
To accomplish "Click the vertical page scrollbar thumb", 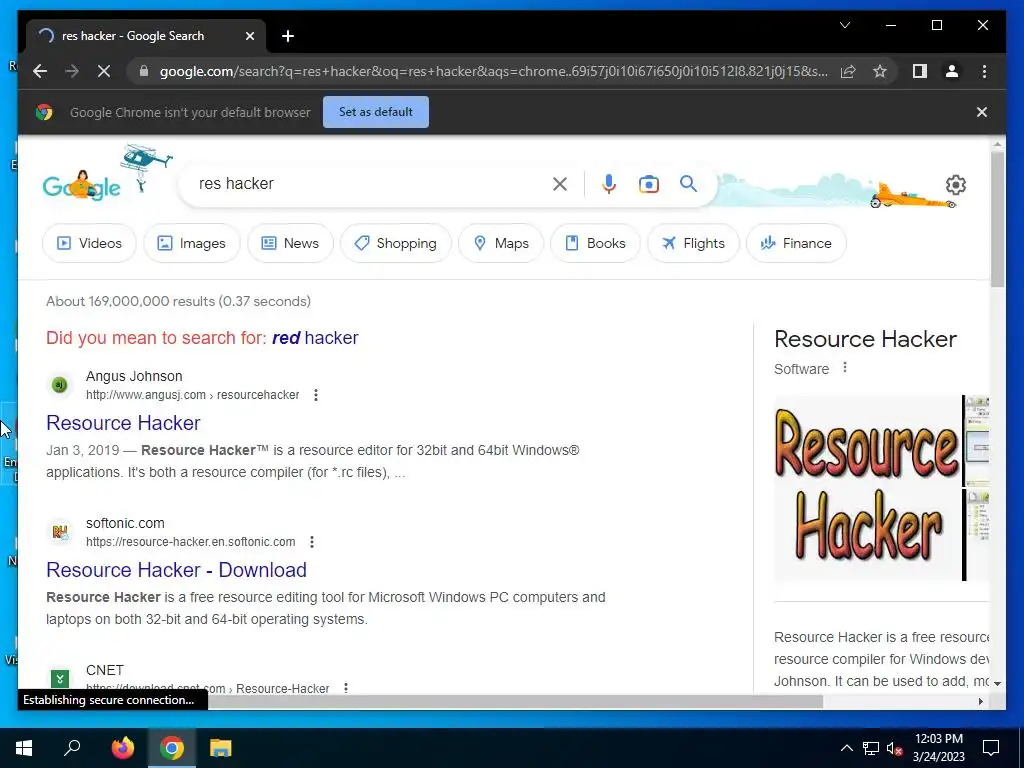I will click(x=997, y=219).
